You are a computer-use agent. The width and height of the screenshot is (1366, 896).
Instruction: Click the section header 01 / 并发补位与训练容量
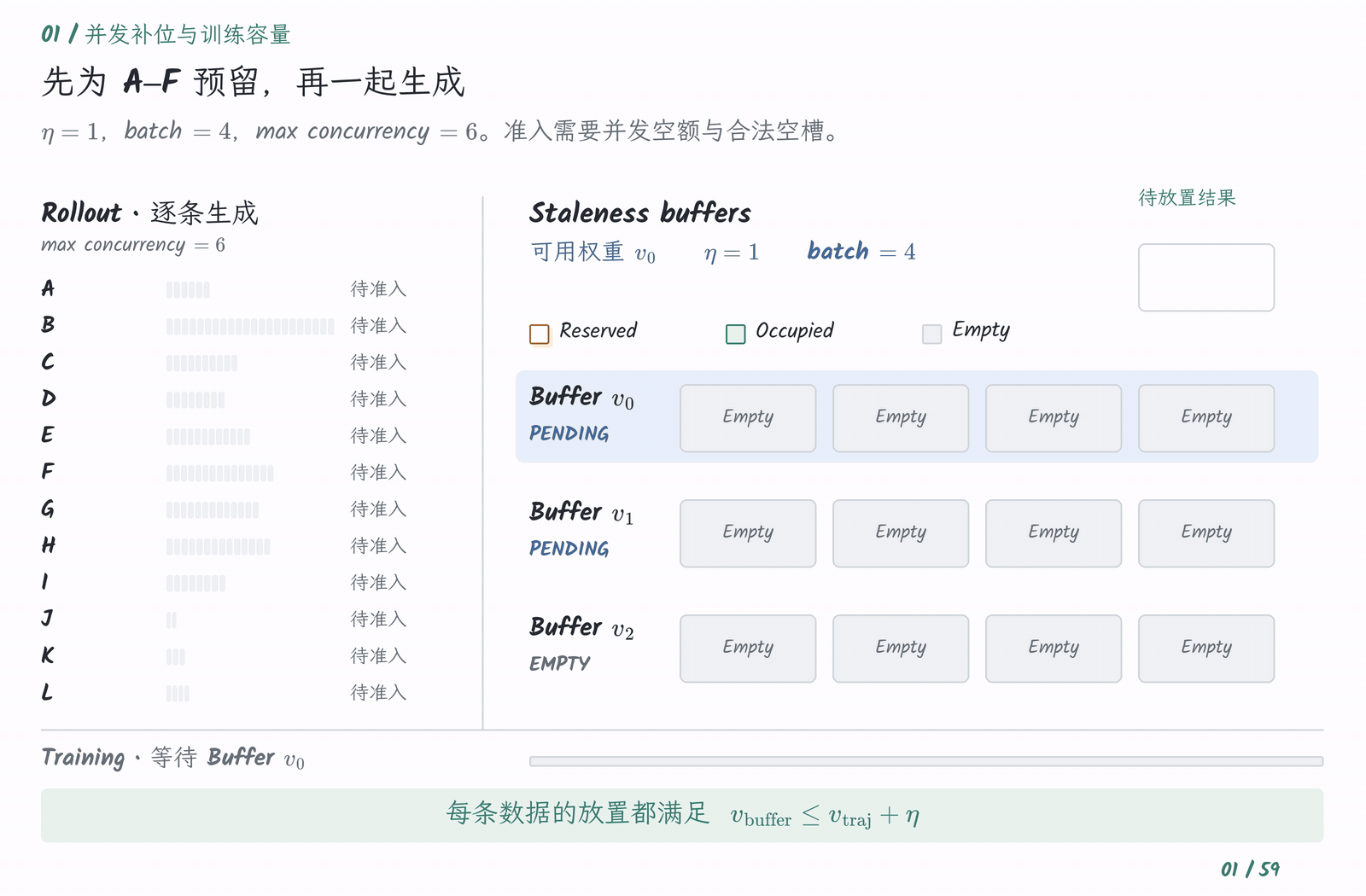click(x=166, y=34)
